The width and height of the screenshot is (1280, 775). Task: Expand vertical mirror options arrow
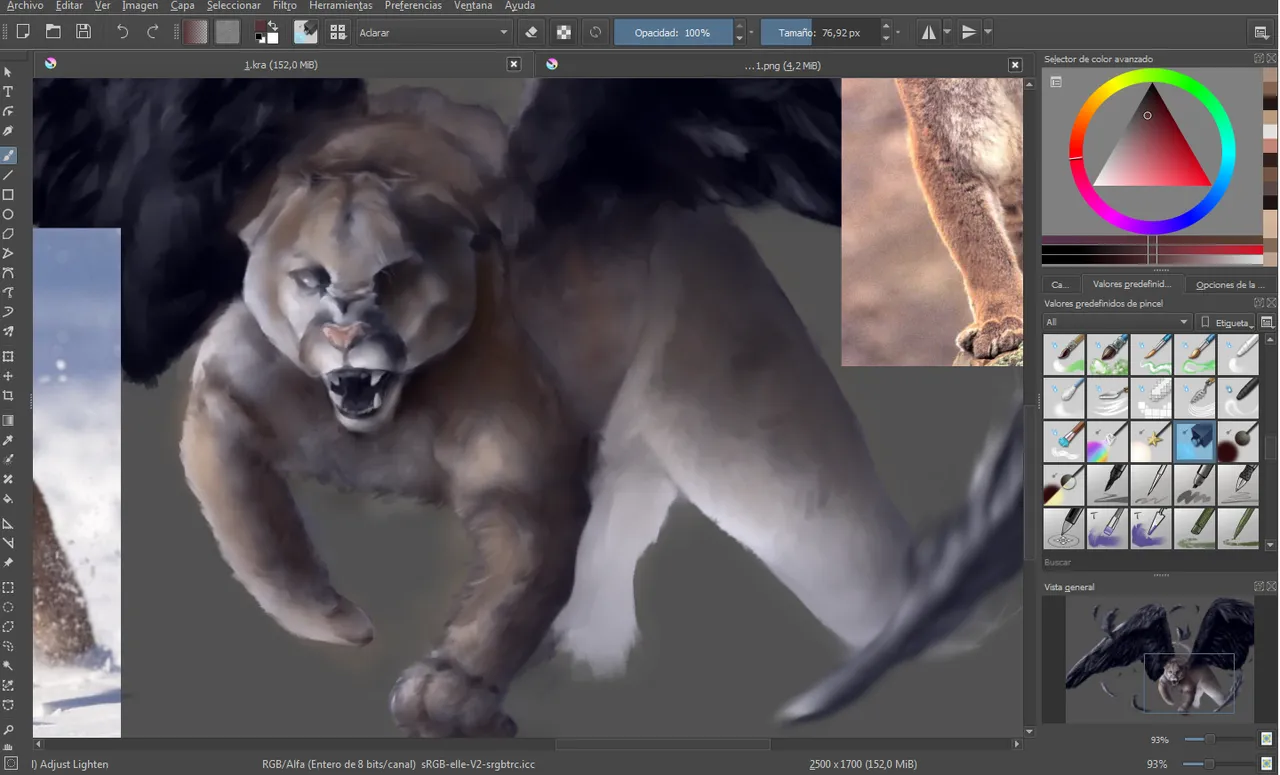[x=988, y=32]
